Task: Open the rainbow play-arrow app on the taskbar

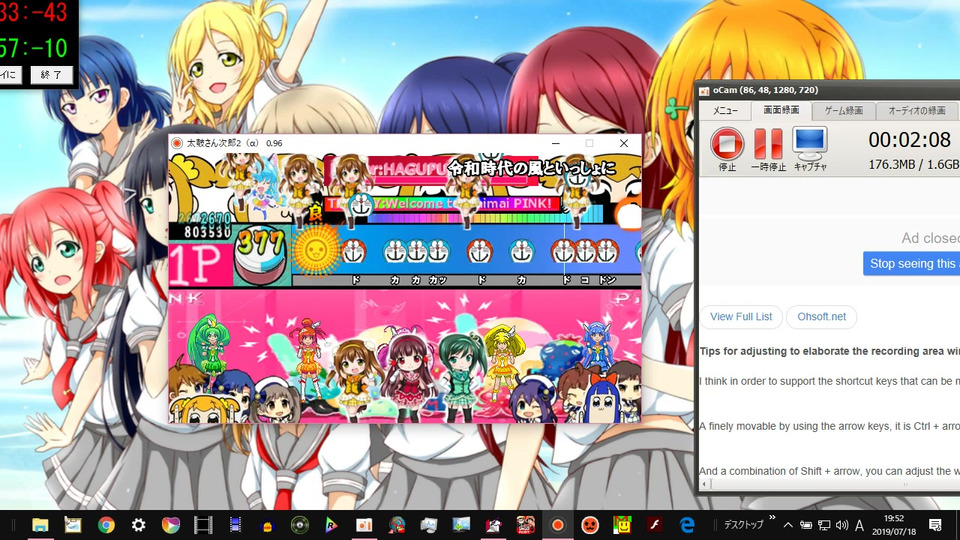Action: tap(331, 525)
